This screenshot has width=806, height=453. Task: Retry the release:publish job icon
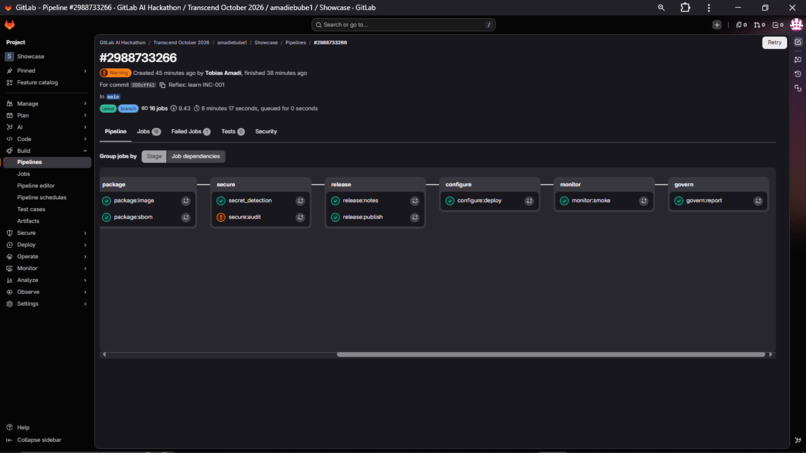tap(415, 218)
